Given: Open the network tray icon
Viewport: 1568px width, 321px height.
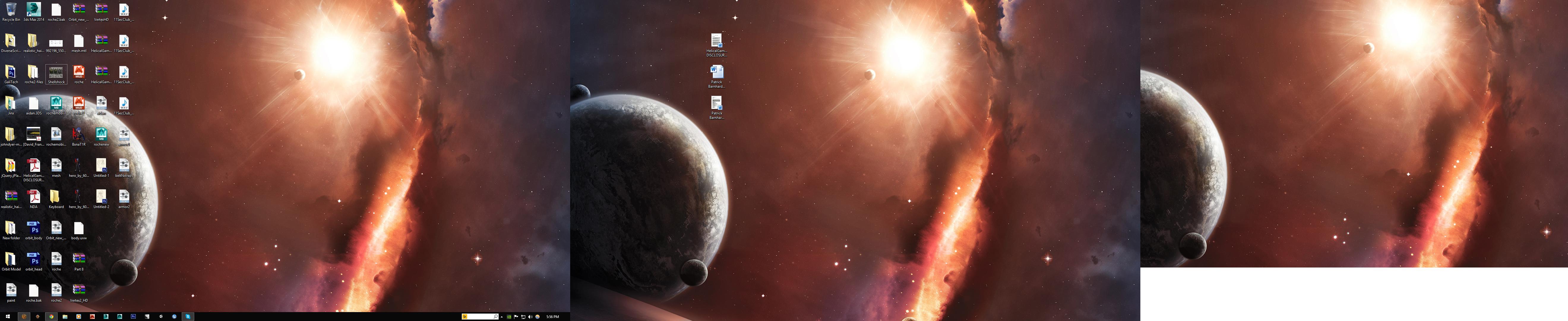Looking at the screenshot, I should pos(524,317).
